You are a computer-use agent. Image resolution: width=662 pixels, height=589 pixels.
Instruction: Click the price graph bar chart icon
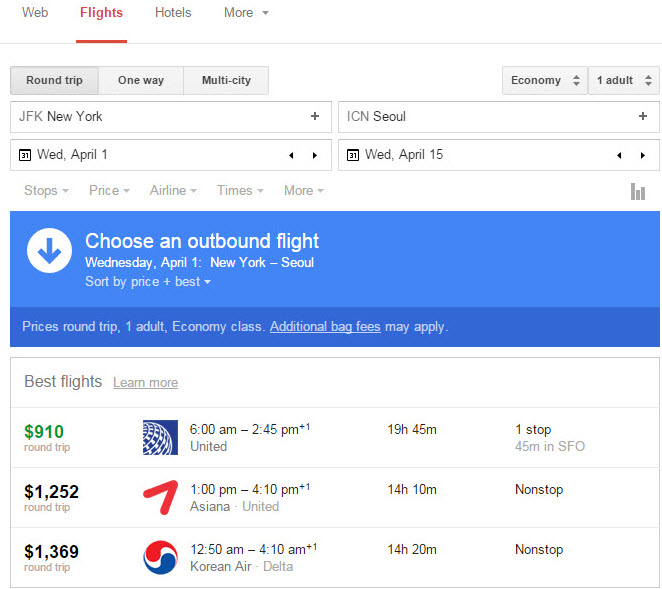[638, 191]
